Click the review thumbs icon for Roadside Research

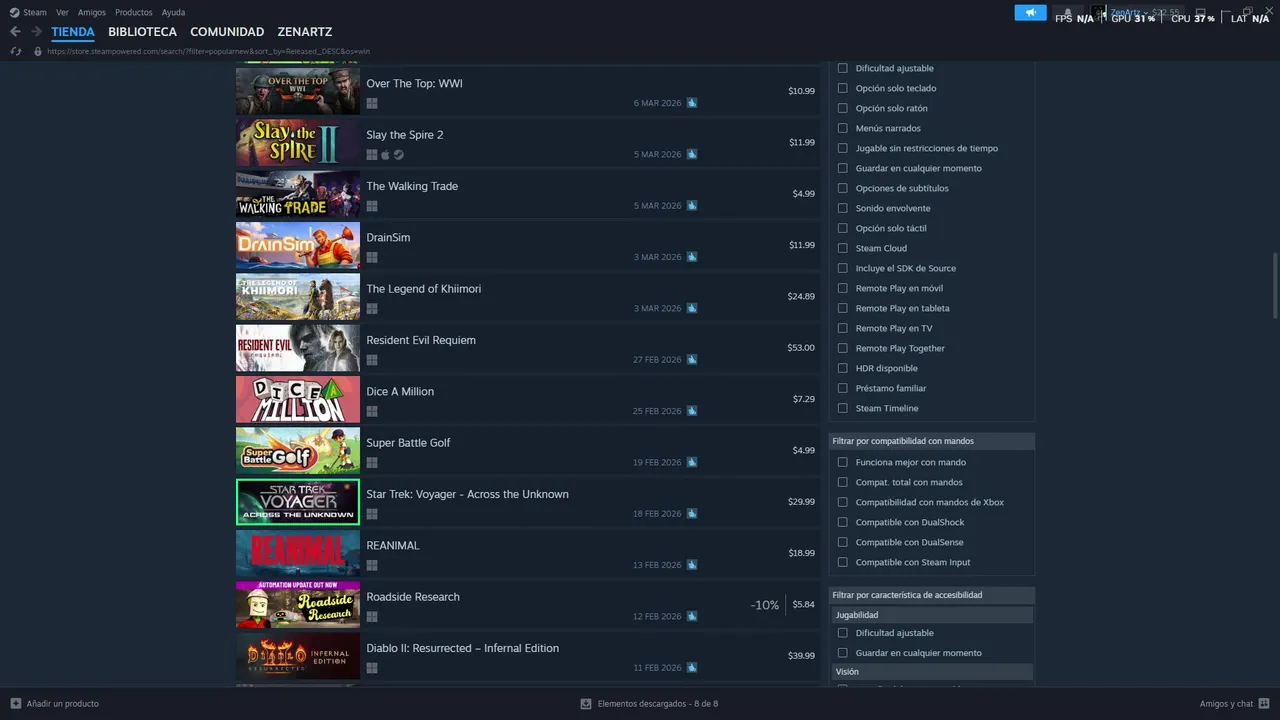pos(692,616)
